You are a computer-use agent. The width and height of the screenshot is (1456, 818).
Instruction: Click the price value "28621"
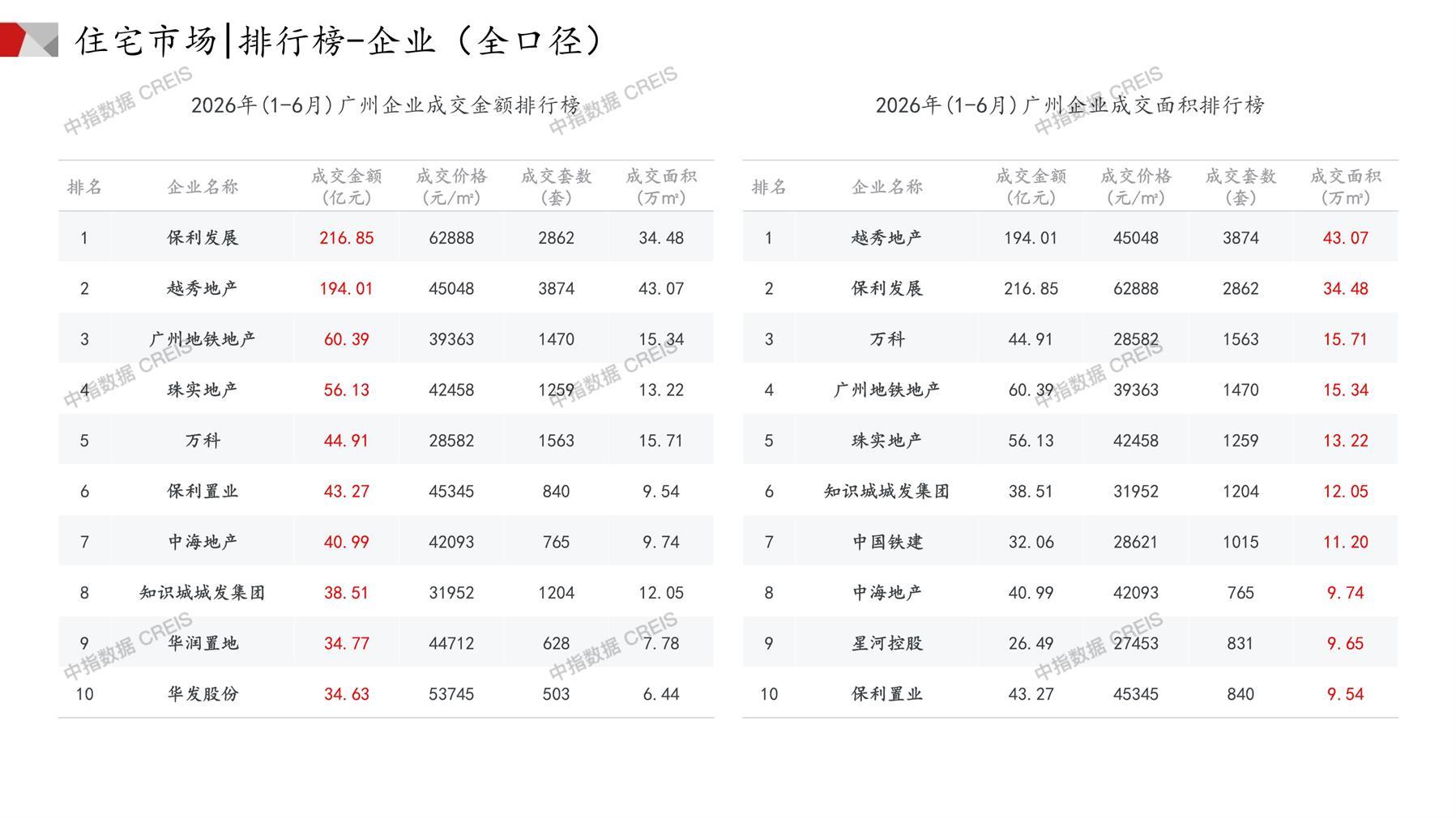pyautogui.click(x=1135, y=542)
